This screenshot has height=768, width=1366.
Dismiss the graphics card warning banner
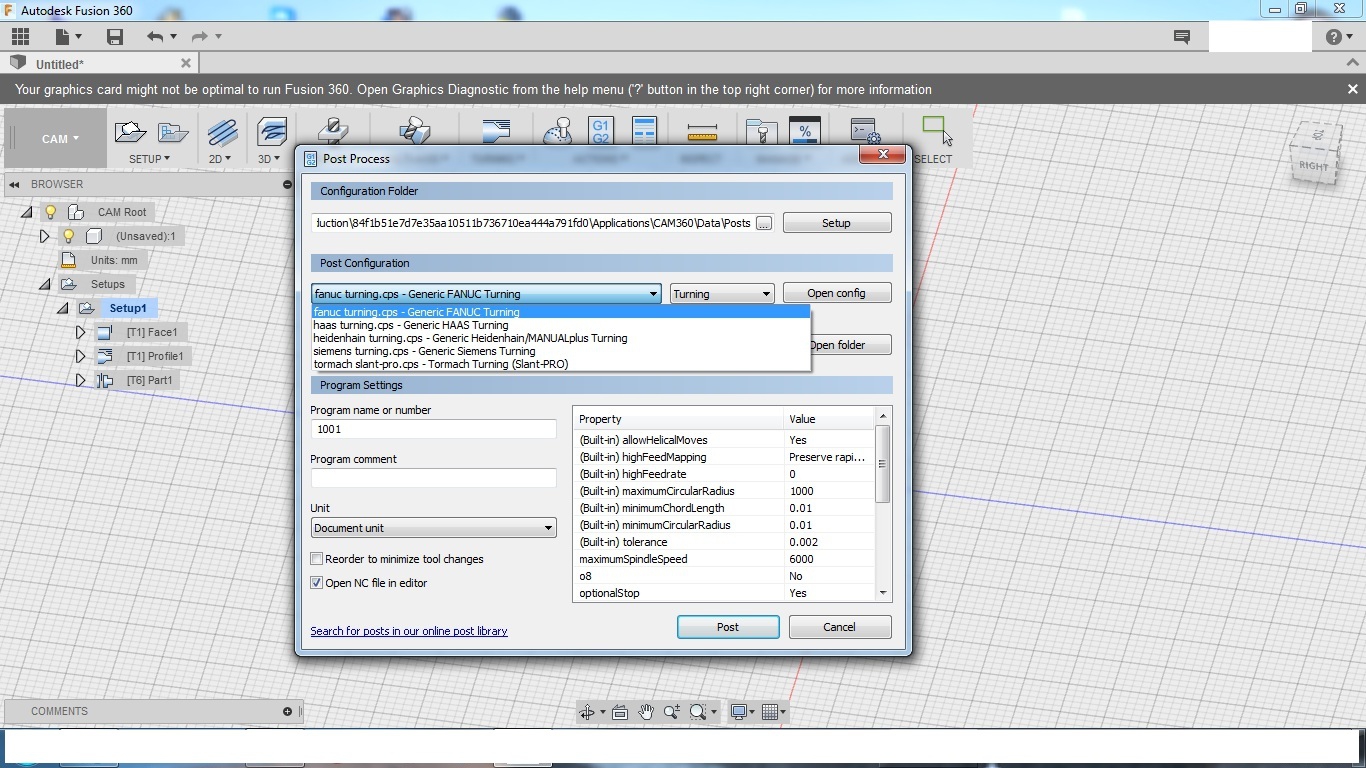[x=1352, y=89]
